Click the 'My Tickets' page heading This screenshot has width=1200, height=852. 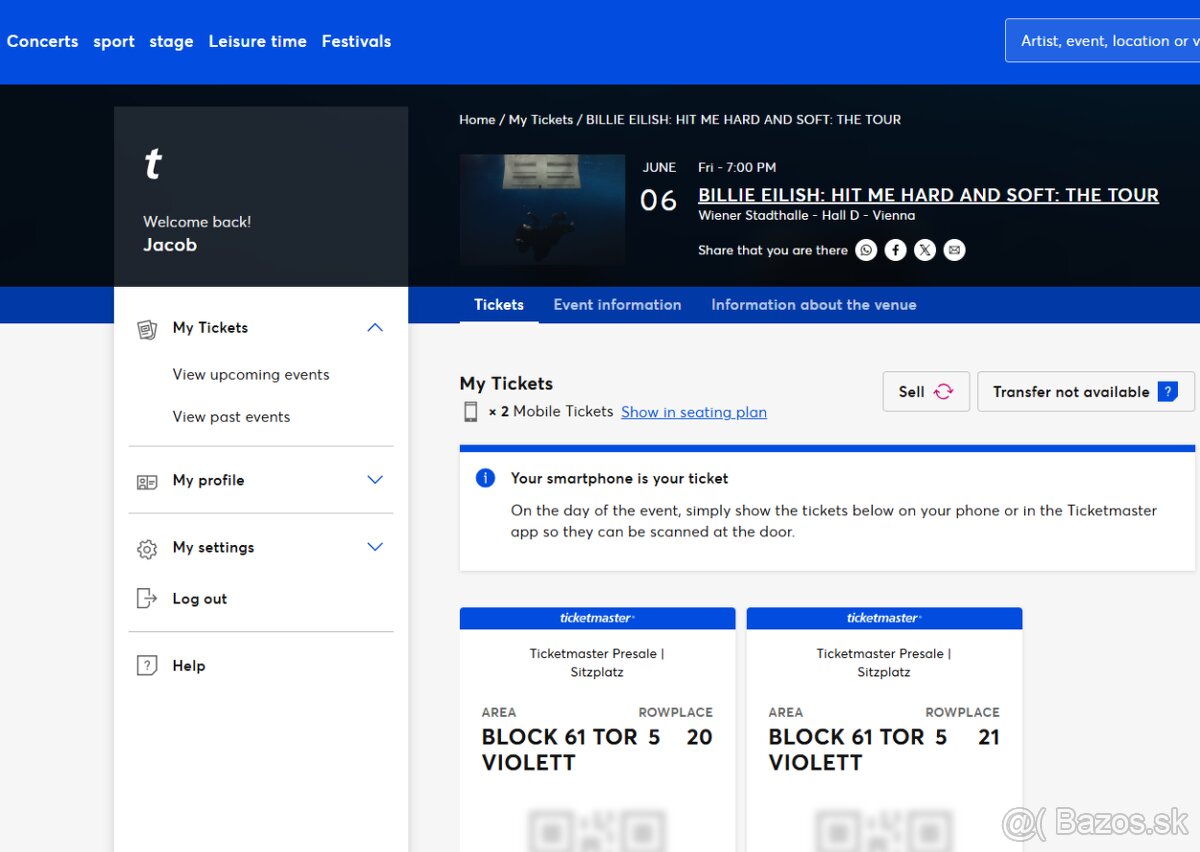click(x=506, y=384)
